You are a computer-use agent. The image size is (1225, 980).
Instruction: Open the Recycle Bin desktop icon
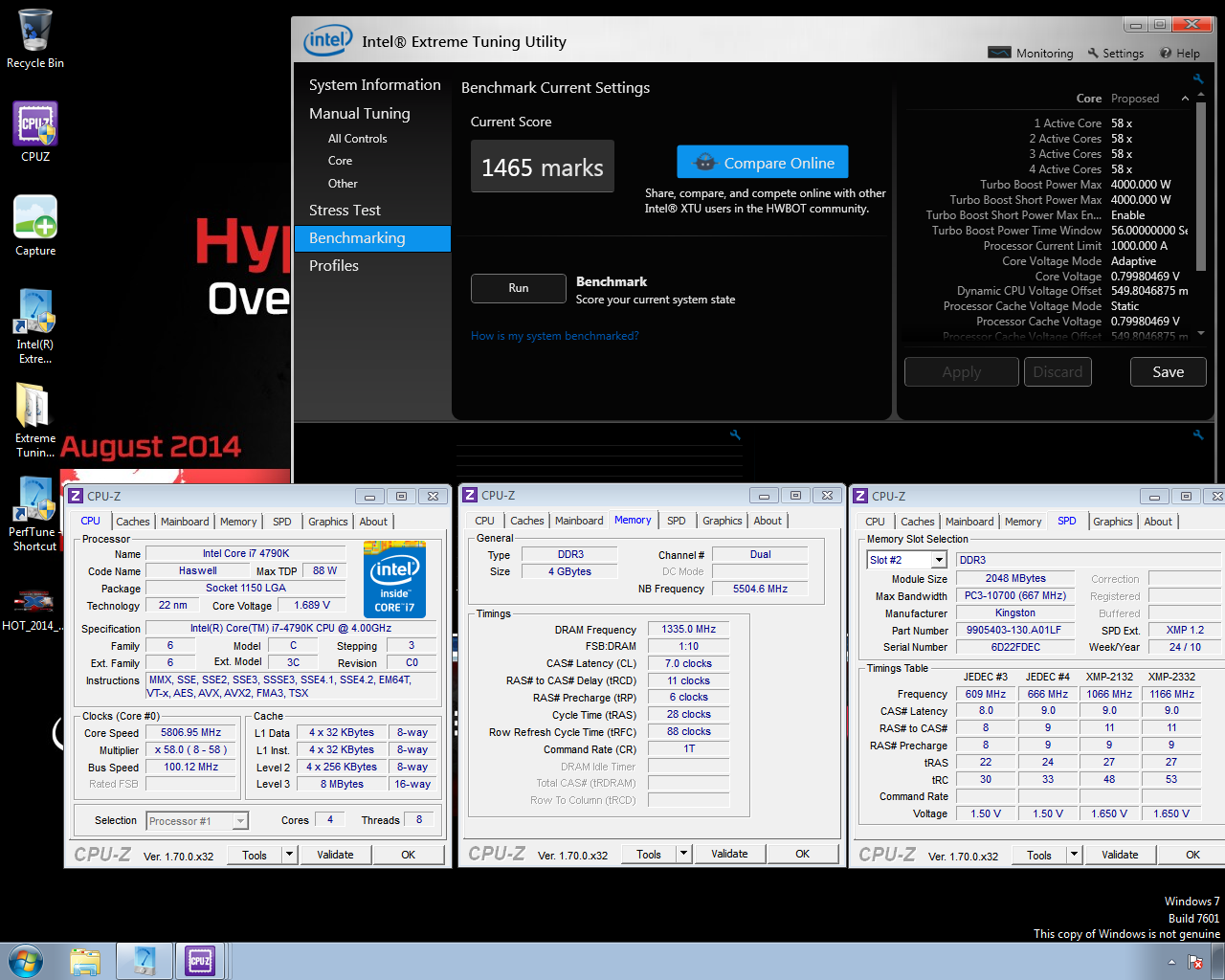pyautogui.click(x=35, y=38)
